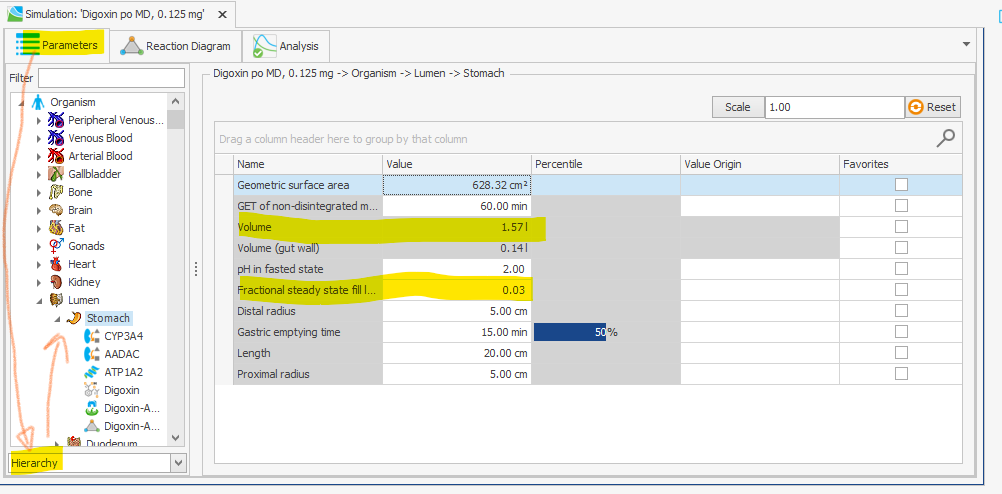Click the CYP3A4 molecule icon
1002x494 pixels.
click(x=92, y=336)
